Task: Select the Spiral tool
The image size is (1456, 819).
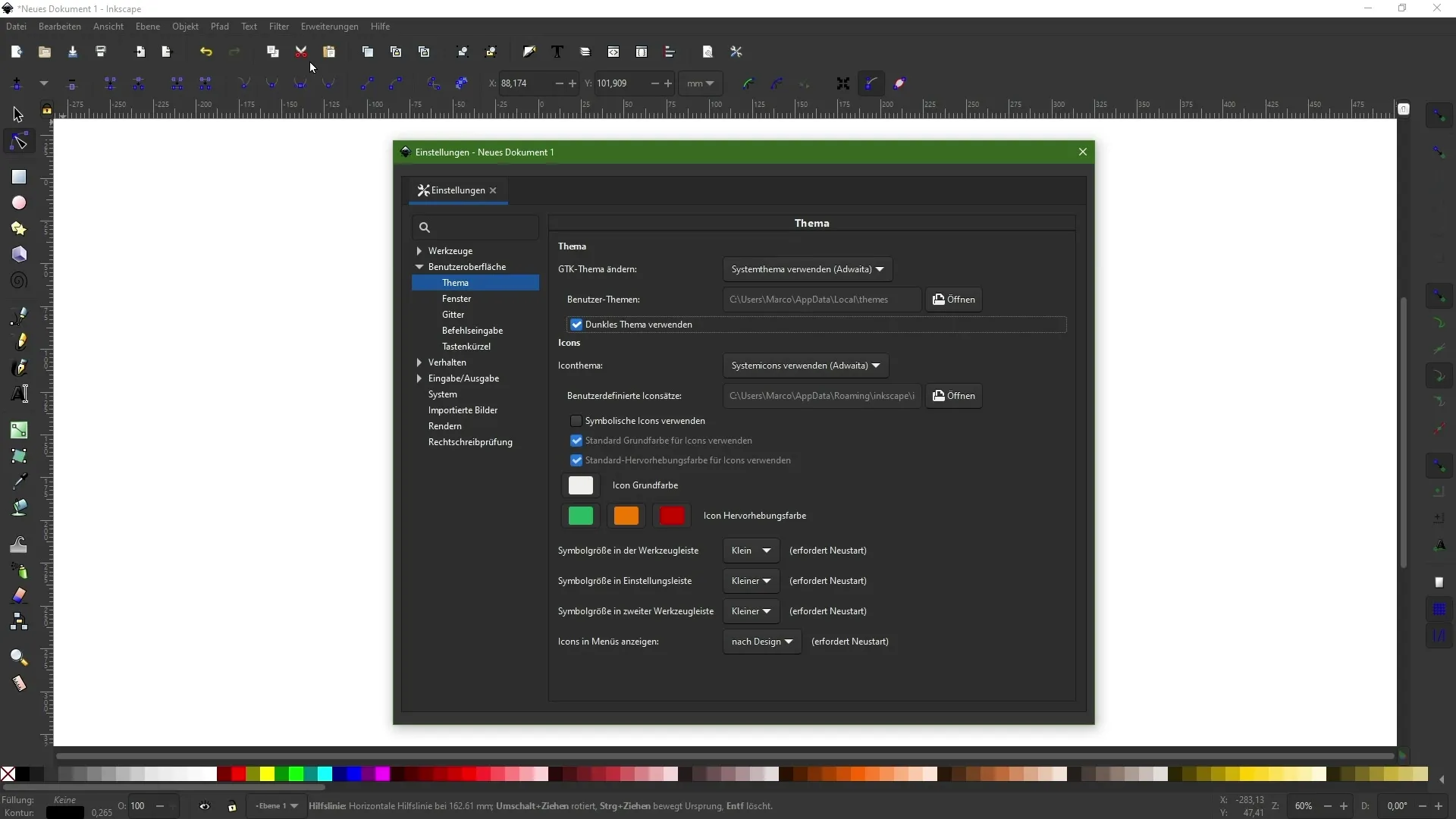Action: click(18, 281)
